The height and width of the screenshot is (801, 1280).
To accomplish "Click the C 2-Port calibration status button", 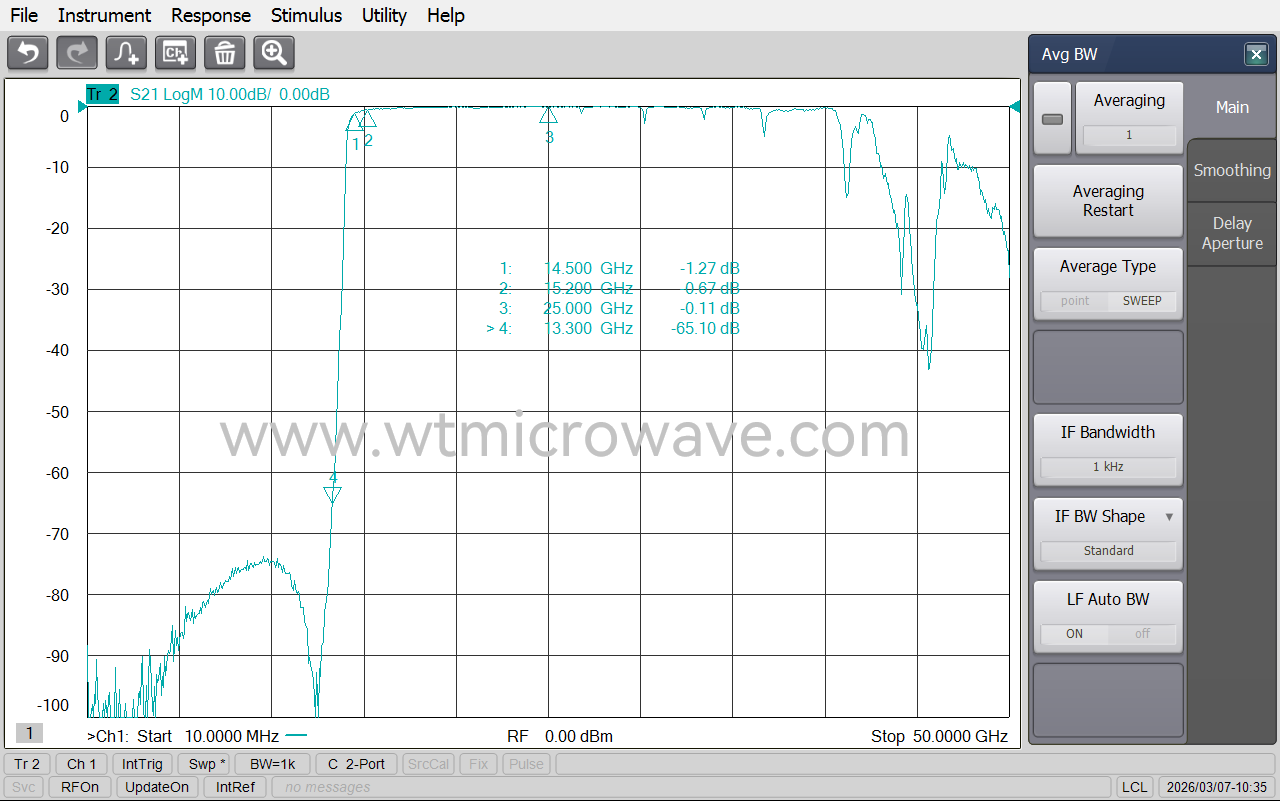I will (356, 764).
